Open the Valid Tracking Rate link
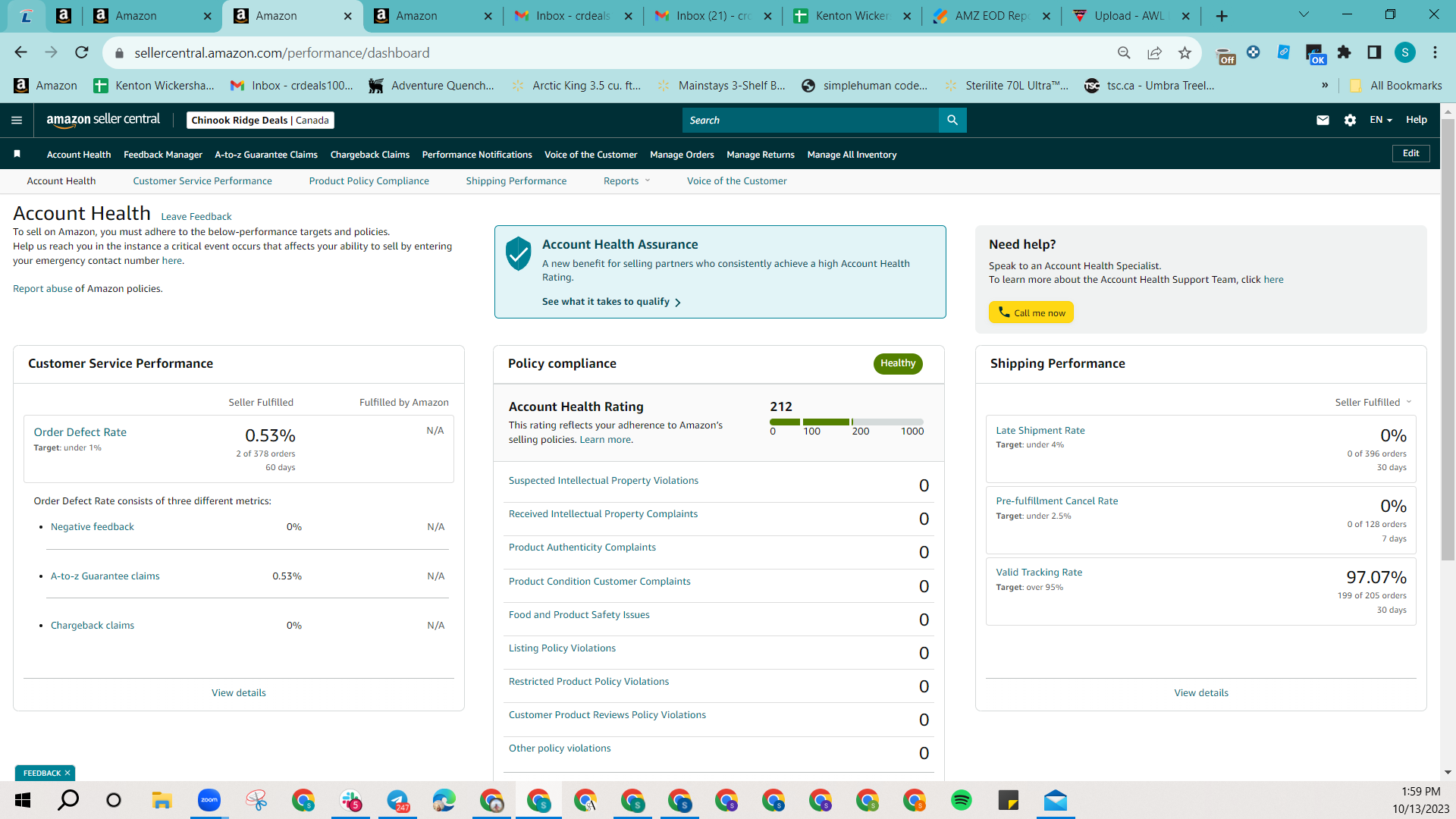Image resolution: width=1456 pixels, height=819 pixels. coord(1039,572)
